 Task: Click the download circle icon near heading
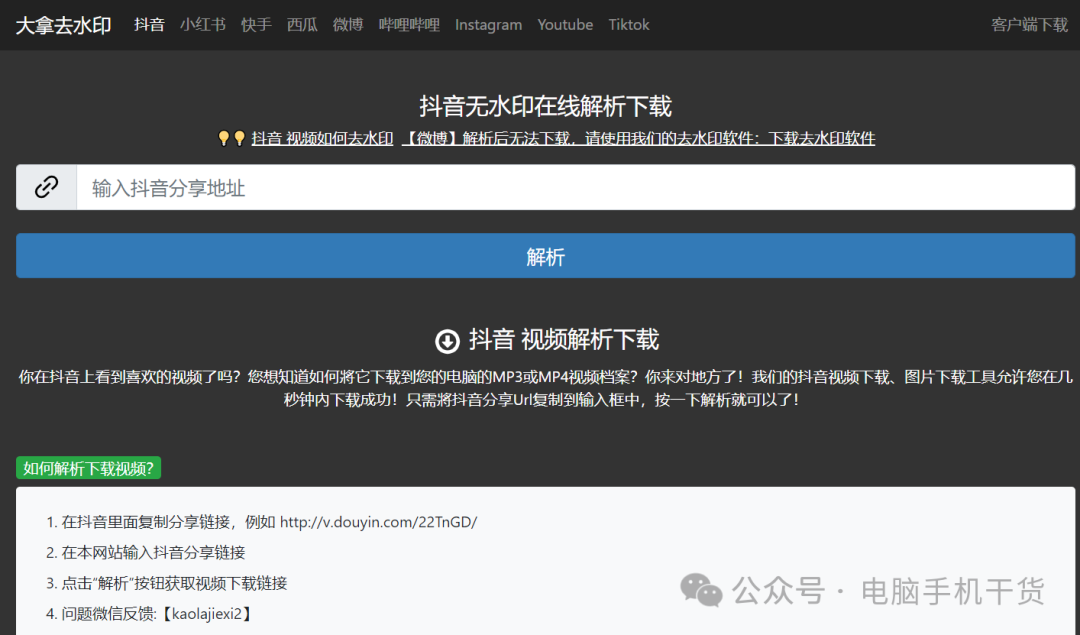click(x=447, y=340)
